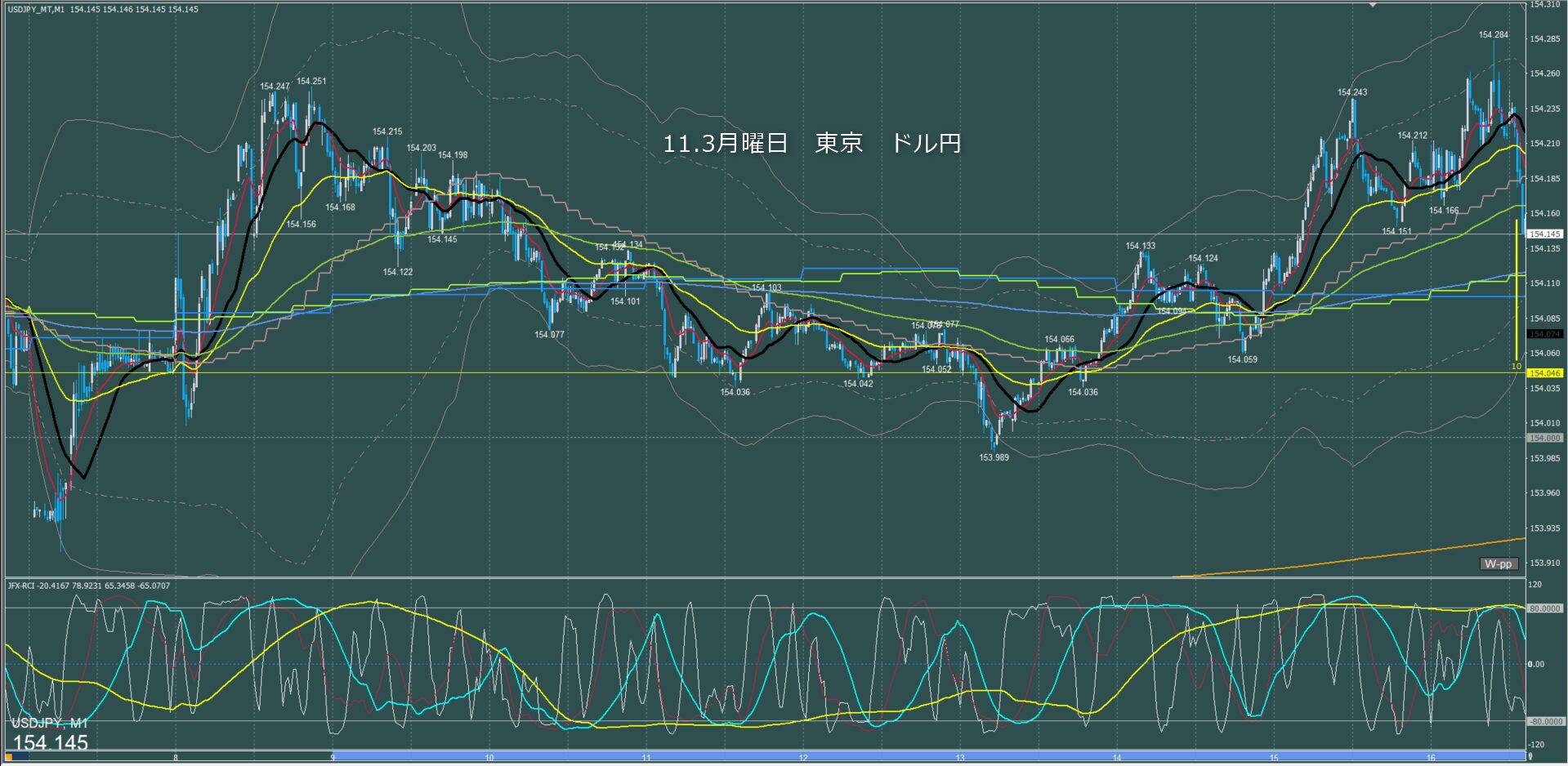Image resolution: width=1568 pixels, height=766 pixels.
Task: Select the yellow 154.046 price tag
Action: coord(1544,373)
